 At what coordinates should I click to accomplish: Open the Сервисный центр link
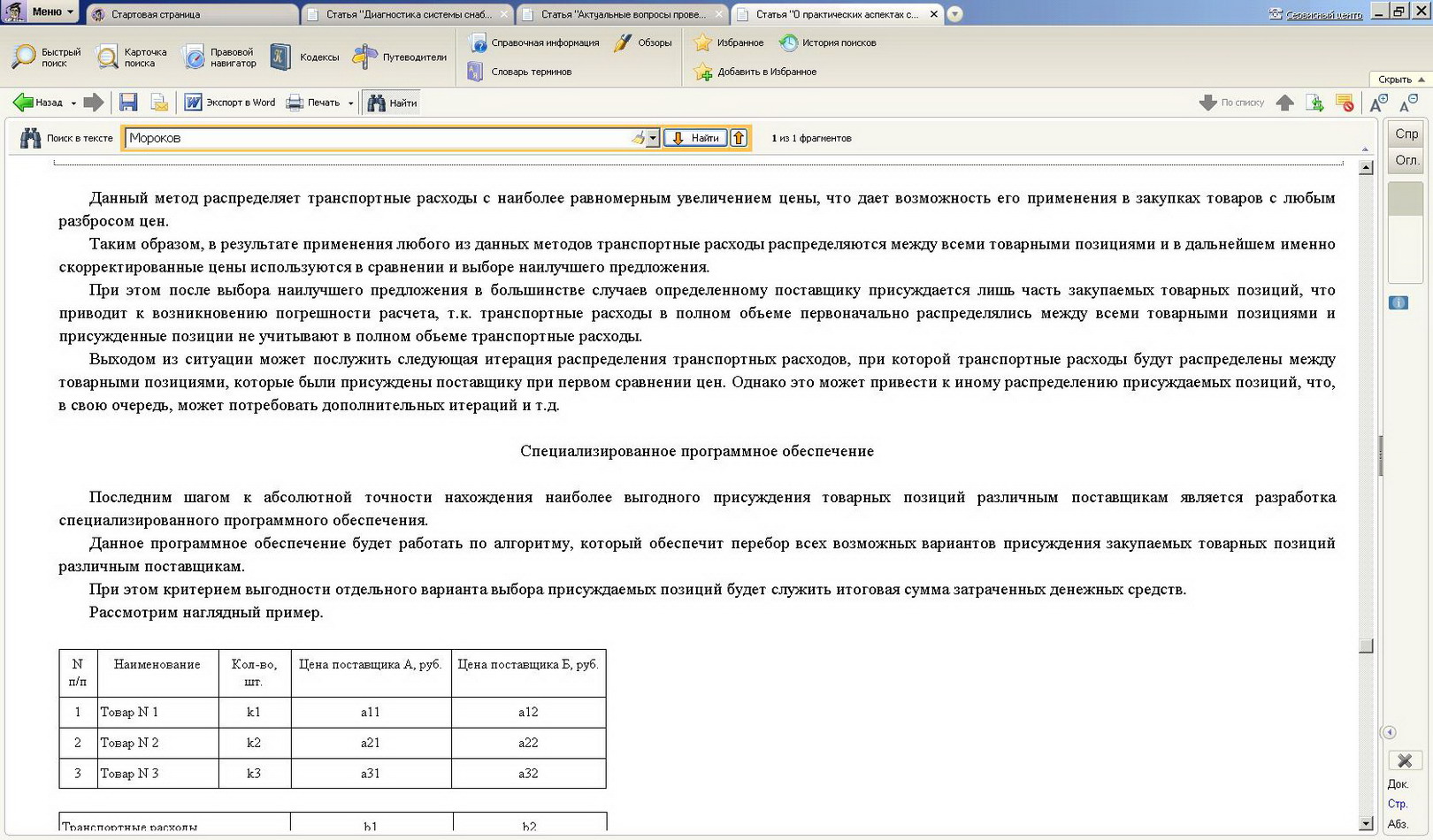(x=1322, y=14)
